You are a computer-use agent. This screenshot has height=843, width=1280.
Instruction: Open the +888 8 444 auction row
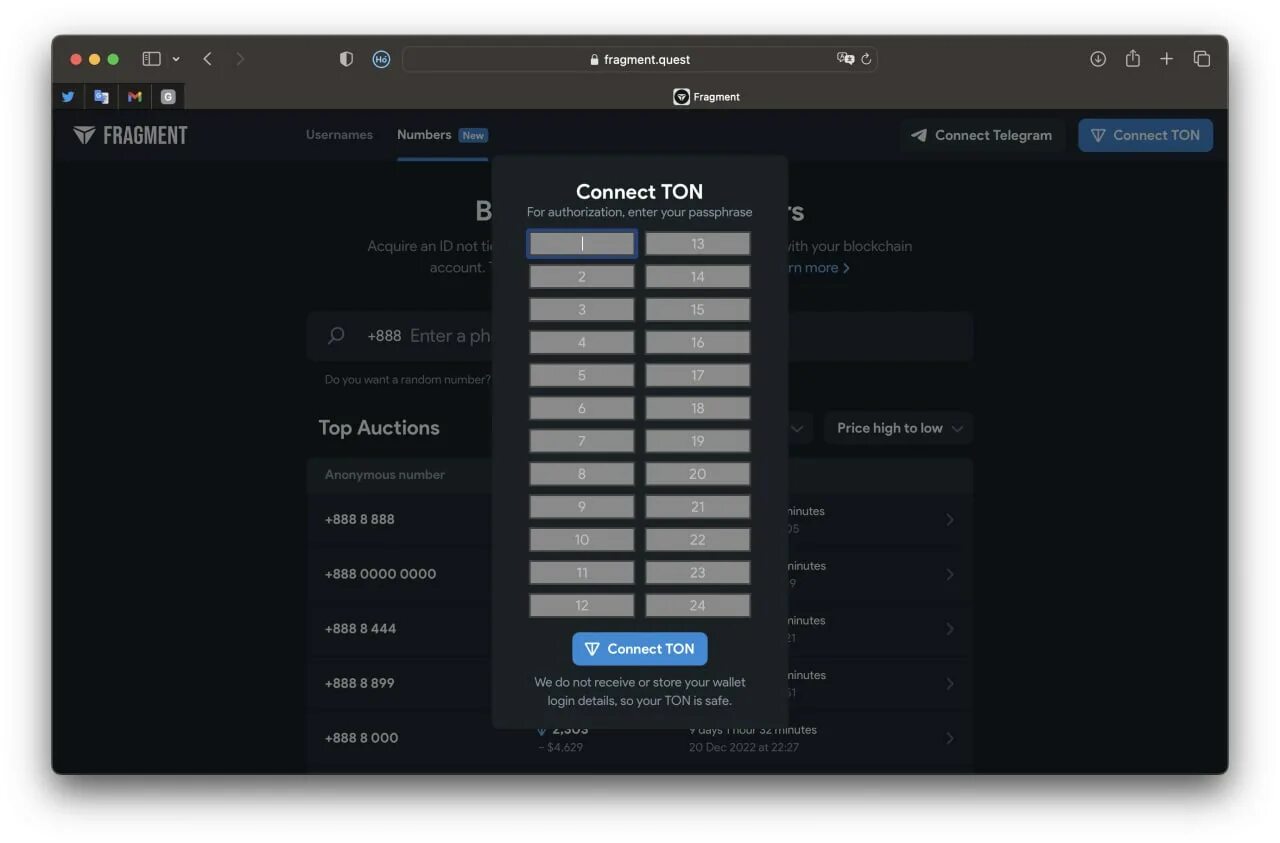point(640,629)
